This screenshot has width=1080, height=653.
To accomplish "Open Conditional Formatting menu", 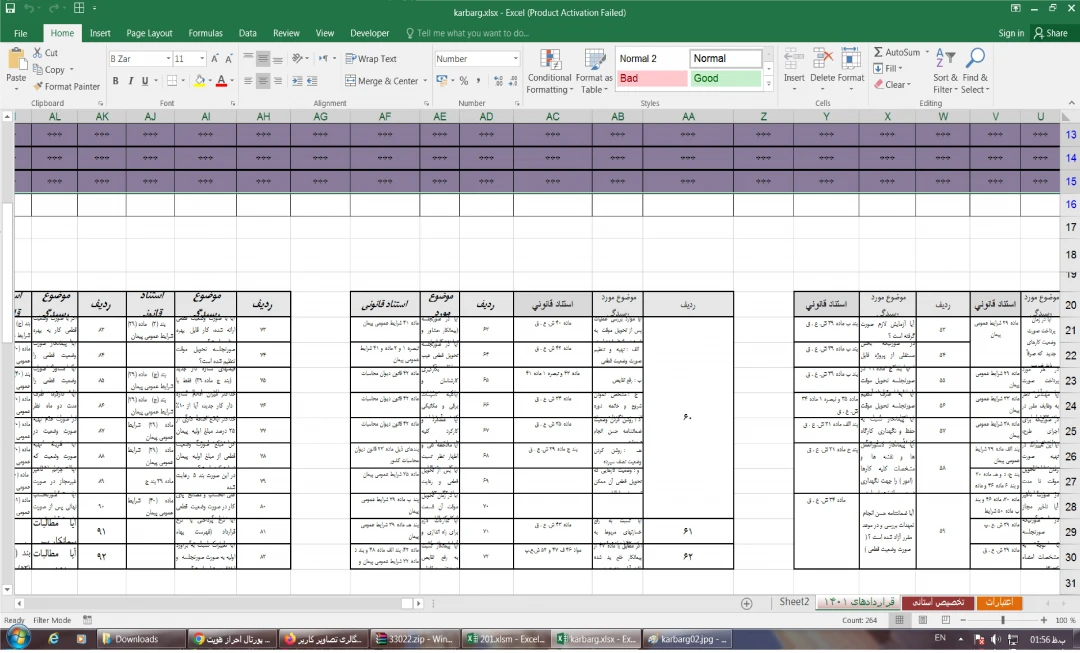I will pos(549,72).
